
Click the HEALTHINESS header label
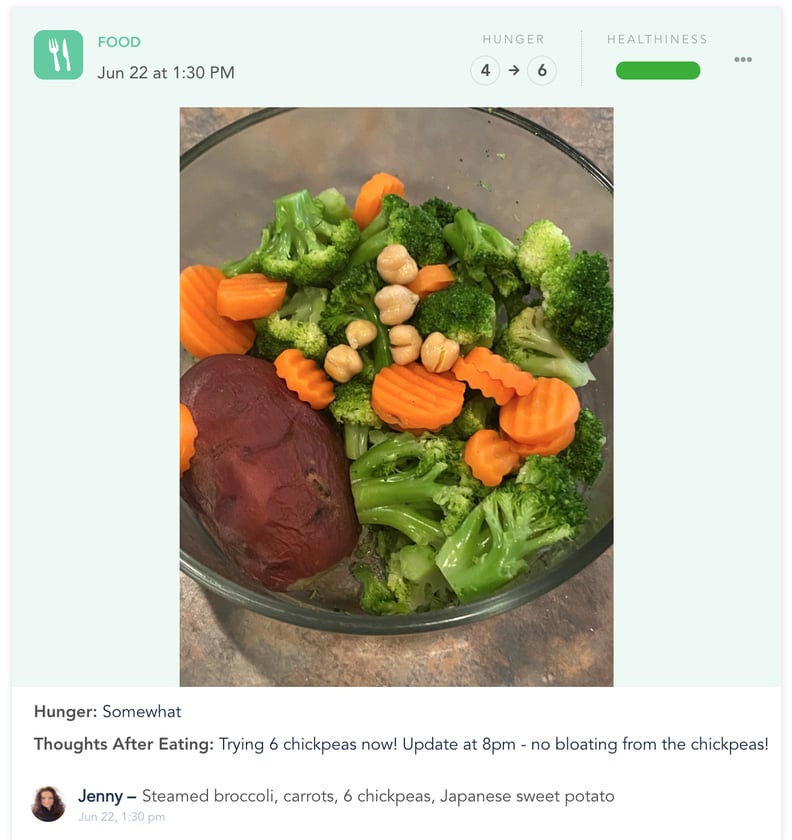[657, 39]
